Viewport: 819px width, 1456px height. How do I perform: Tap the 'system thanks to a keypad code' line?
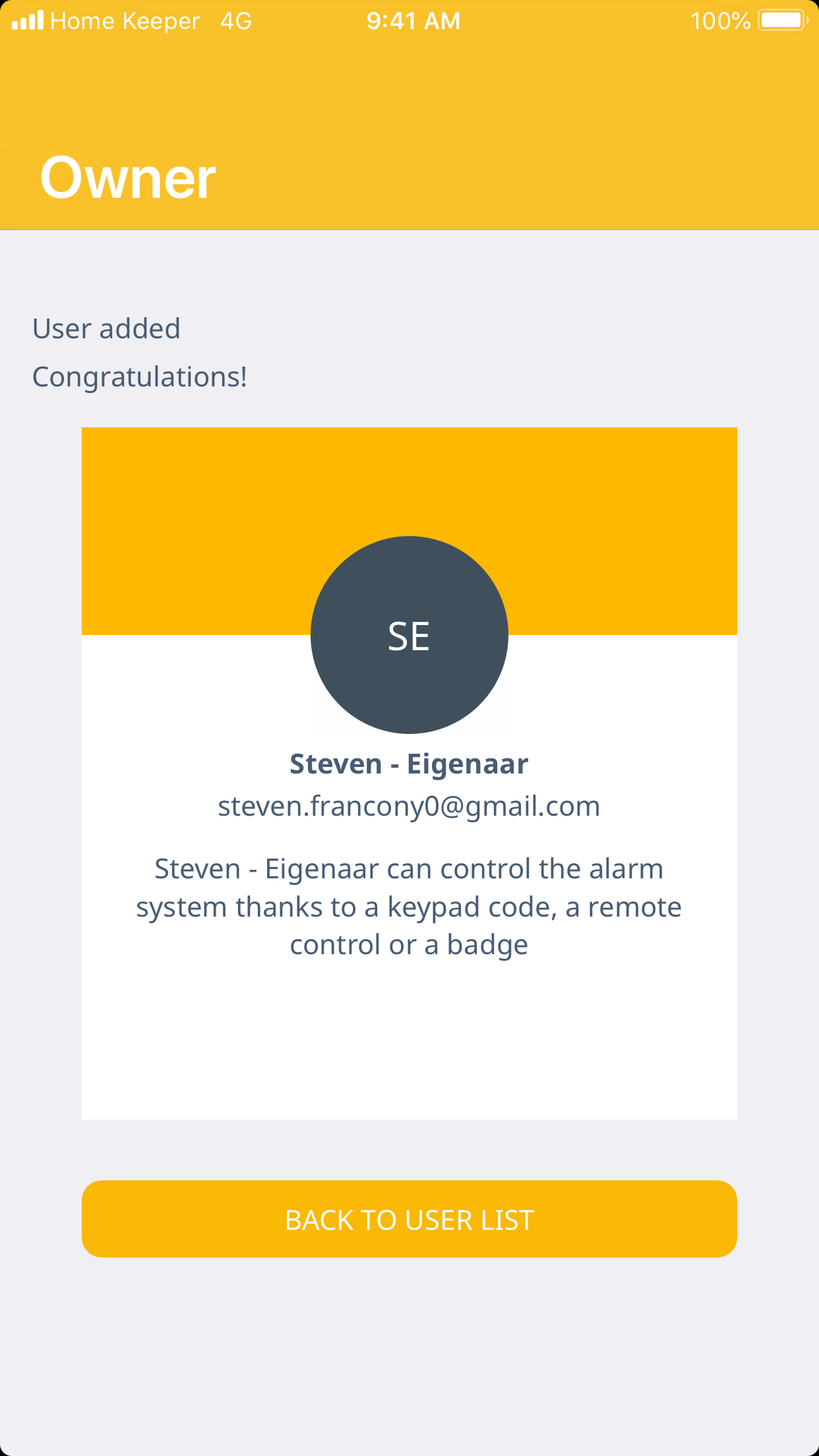[409, 907]
